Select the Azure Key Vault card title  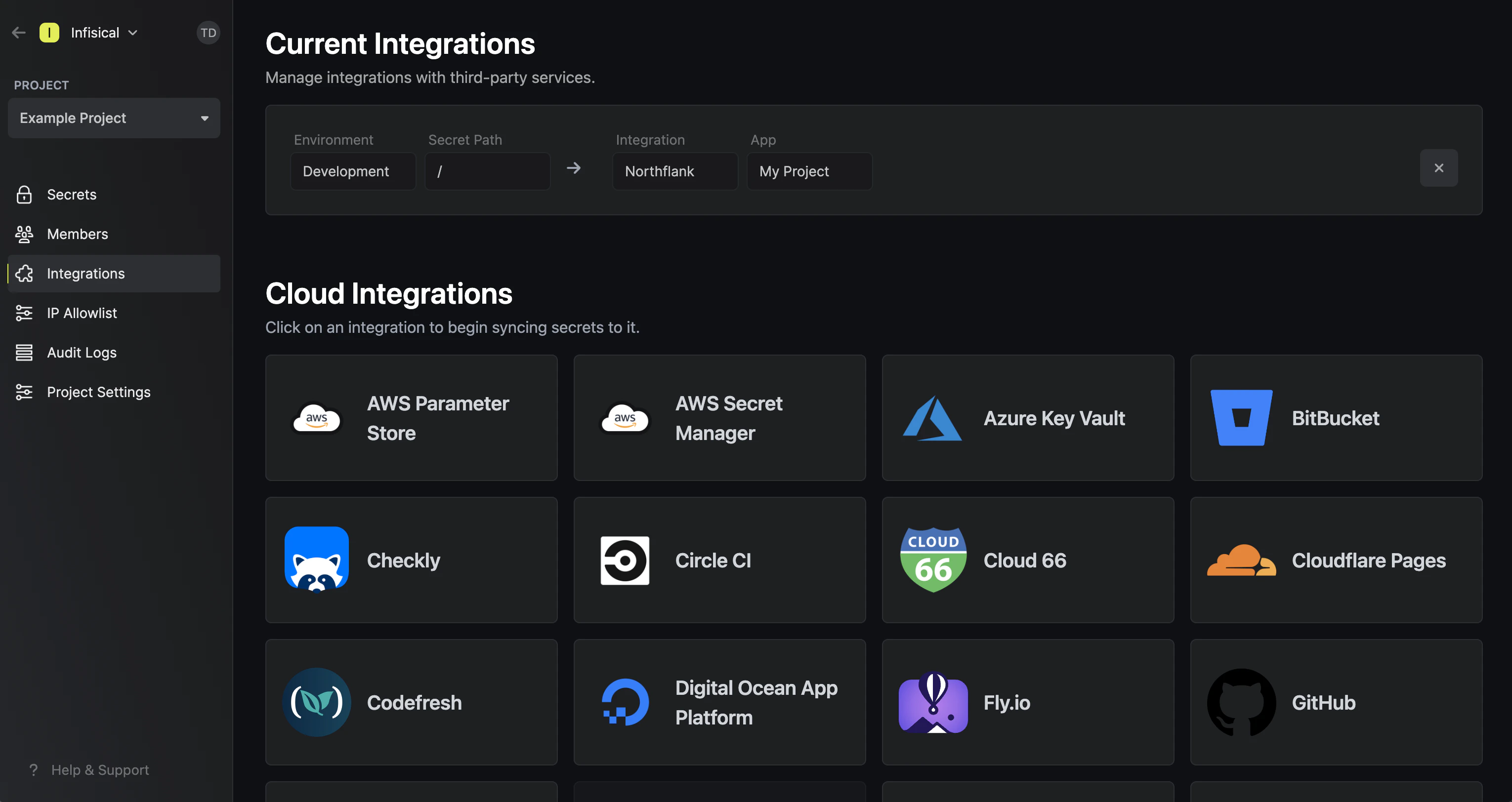click(1054, 418)
